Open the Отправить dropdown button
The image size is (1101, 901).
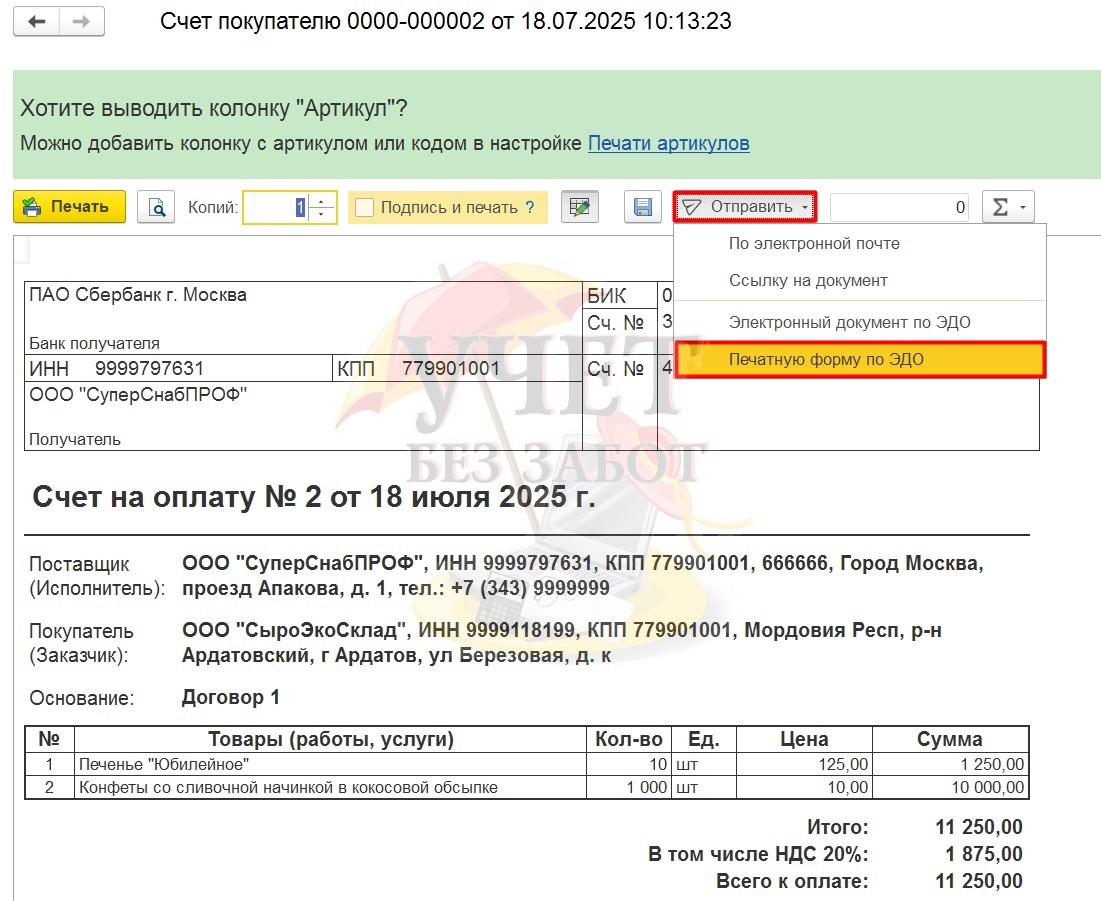click(745, 206)
